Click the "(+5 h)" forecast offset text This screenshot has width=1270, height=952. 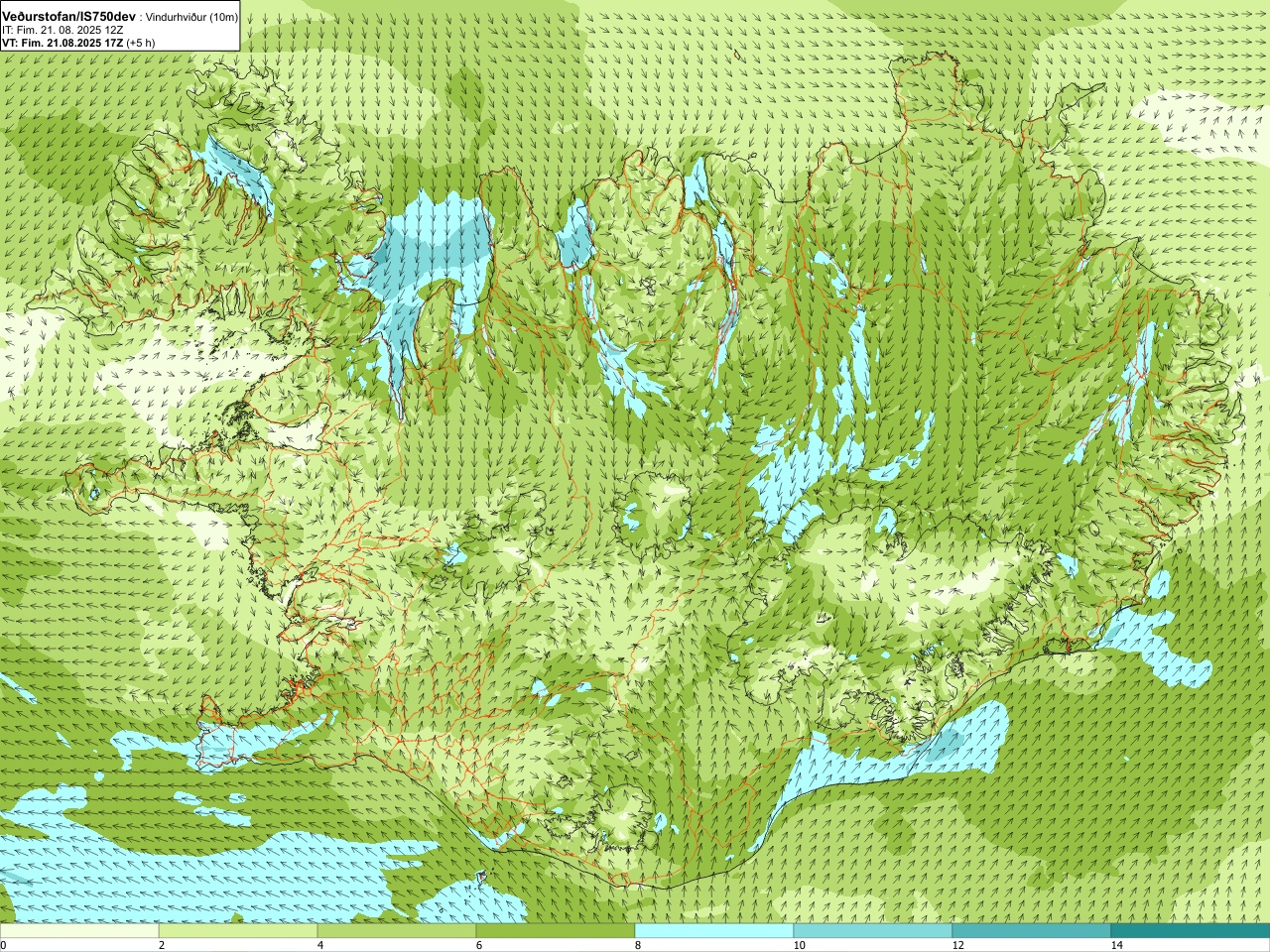(141, 44)
